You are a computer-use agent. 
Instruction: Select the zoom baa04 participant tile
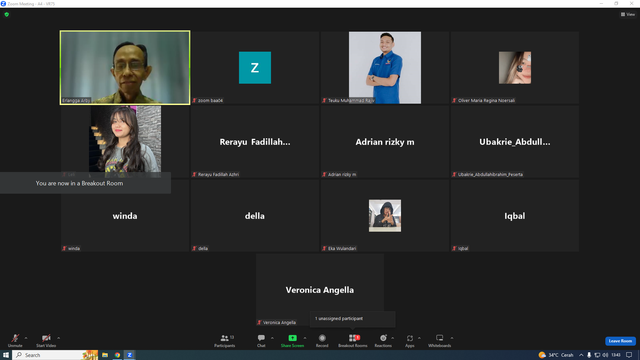[255, 67]
